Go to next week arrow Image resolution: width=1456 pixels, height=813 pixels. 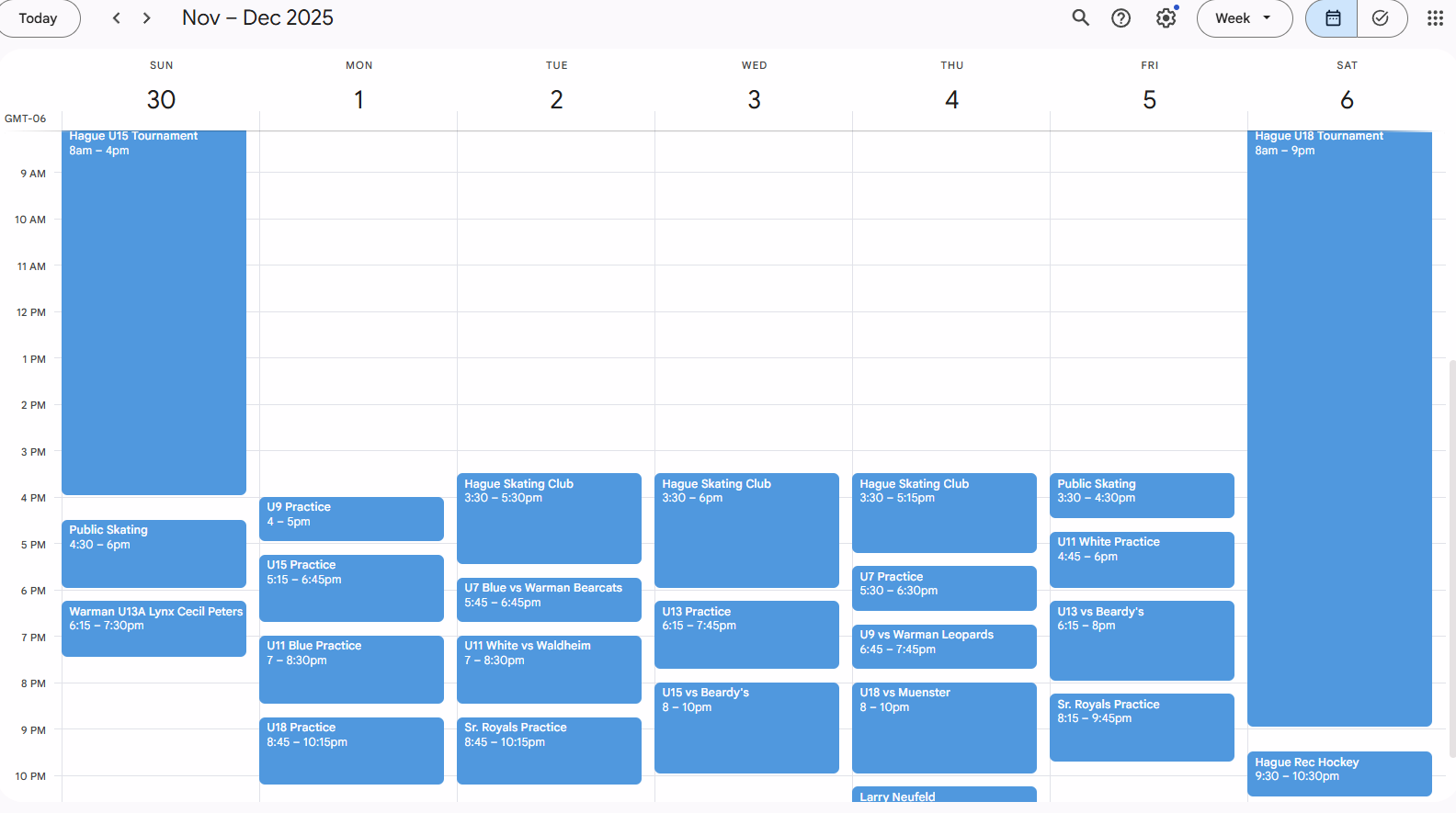[146, 18]
